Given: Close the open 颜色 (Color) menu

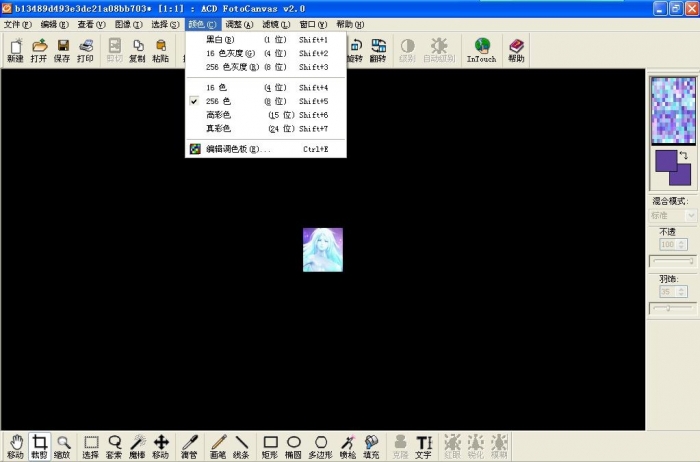Looking at the screenshot, I should tap(202, 25).
